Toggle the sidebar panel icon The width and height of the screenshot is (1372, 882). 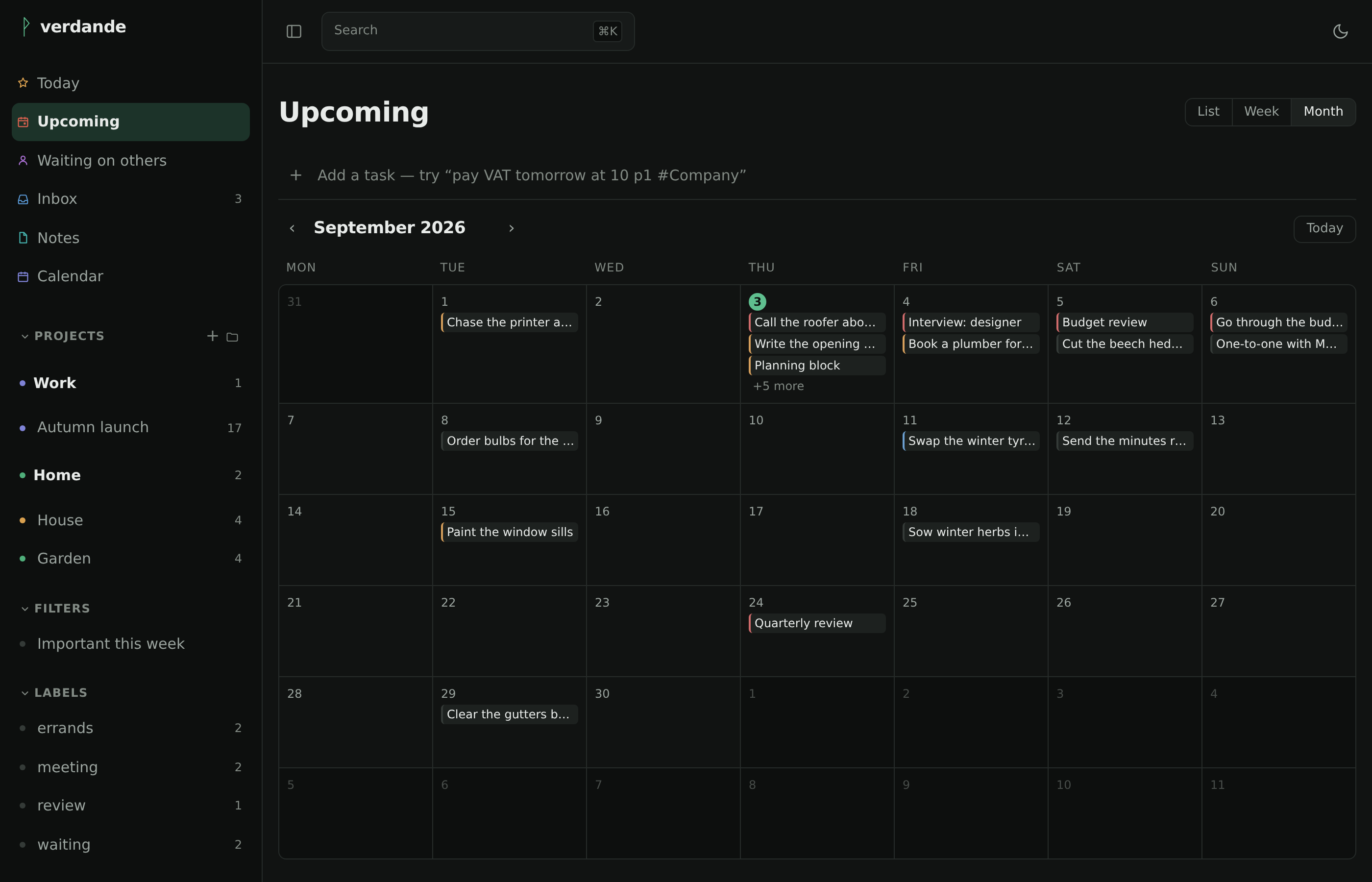click(294, 31)
